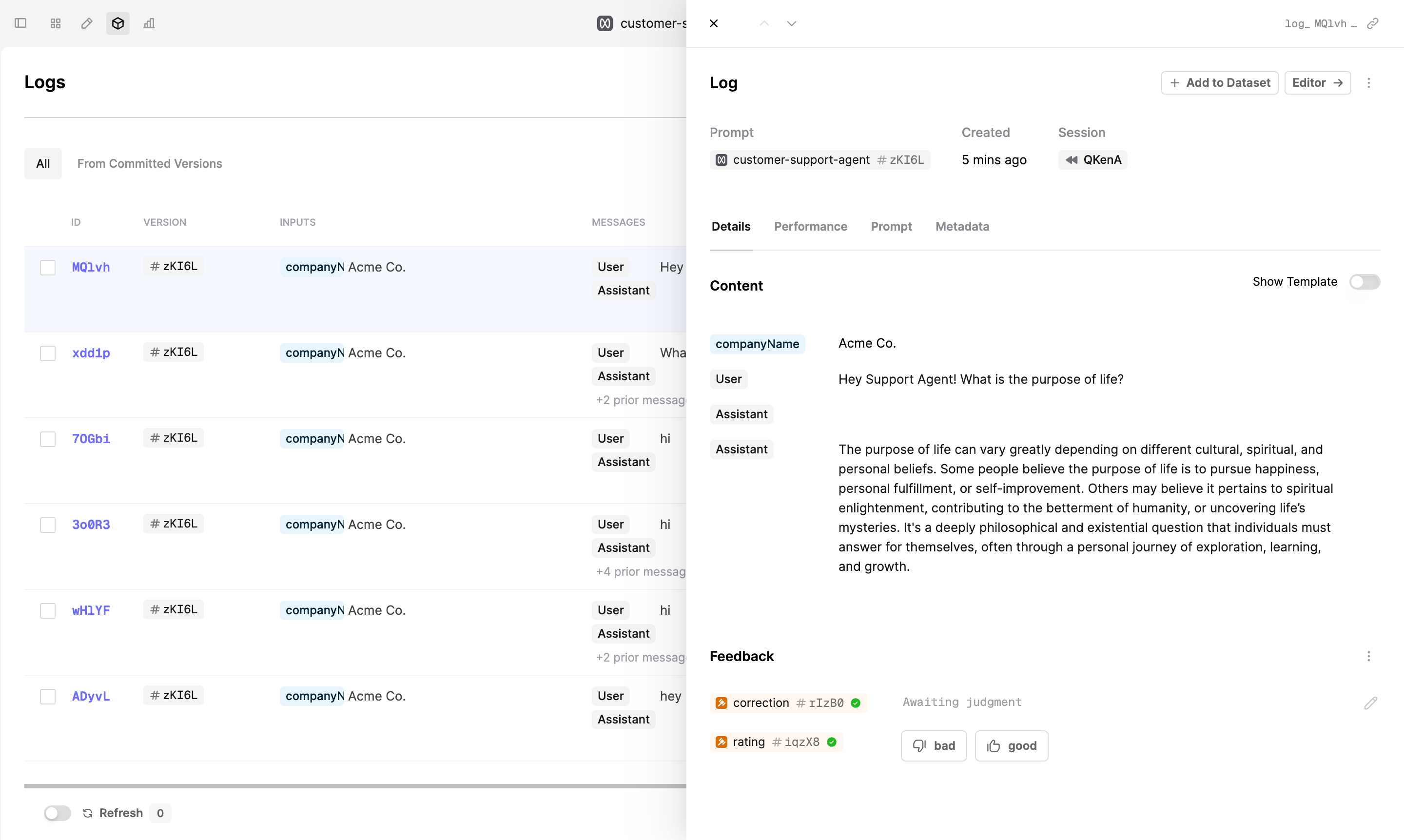Toggle auto-refresh switch near Refresh
The image size is (1404, 840).
pos(57,813)
